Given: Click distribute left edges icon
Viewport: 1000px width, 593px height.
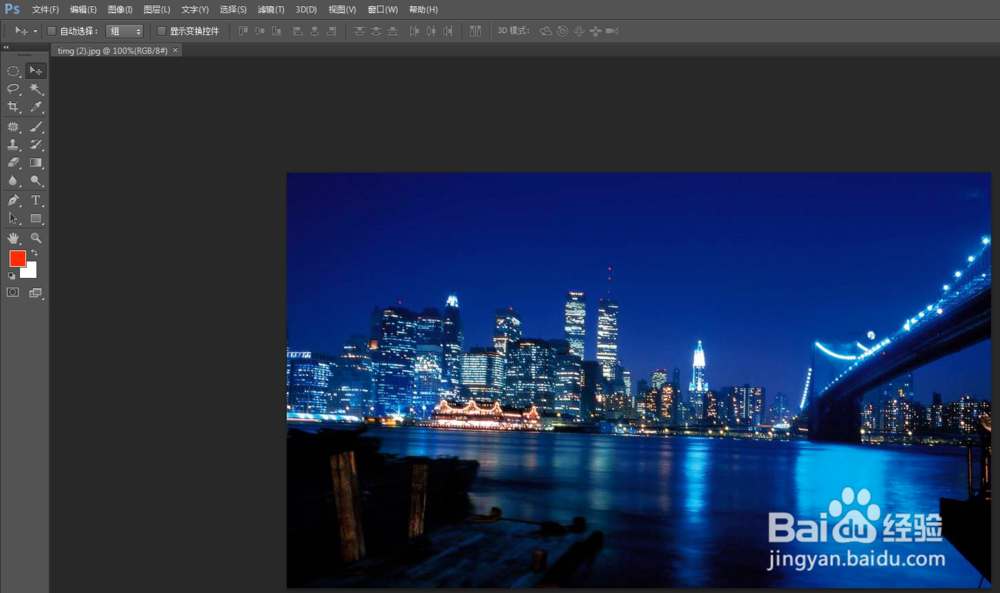Looking at the screenshot, I should (x=415, y=31).
